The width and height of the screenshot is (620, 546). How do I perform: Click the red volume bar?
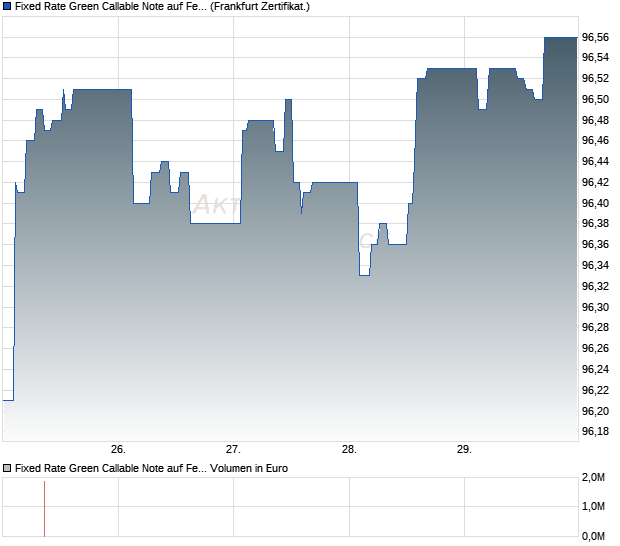coord(44,509)
